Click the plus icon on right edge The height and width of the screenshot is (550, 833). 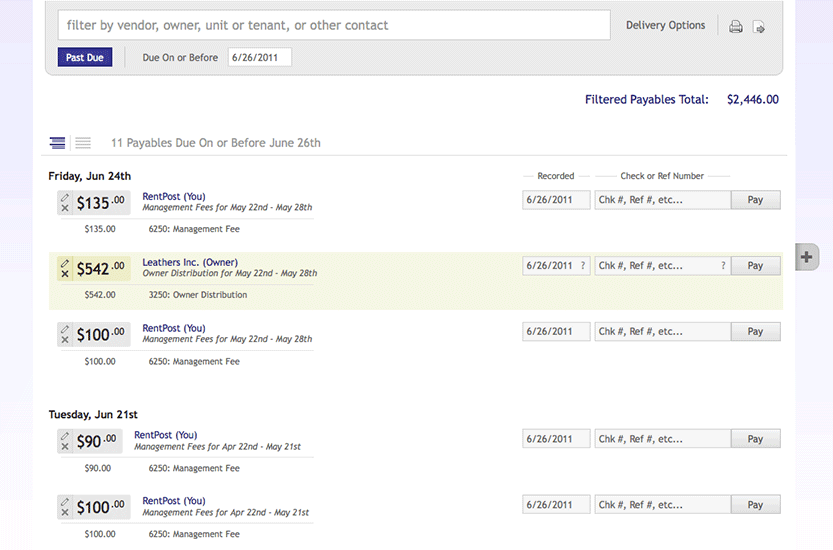click(x=807, y=256)
